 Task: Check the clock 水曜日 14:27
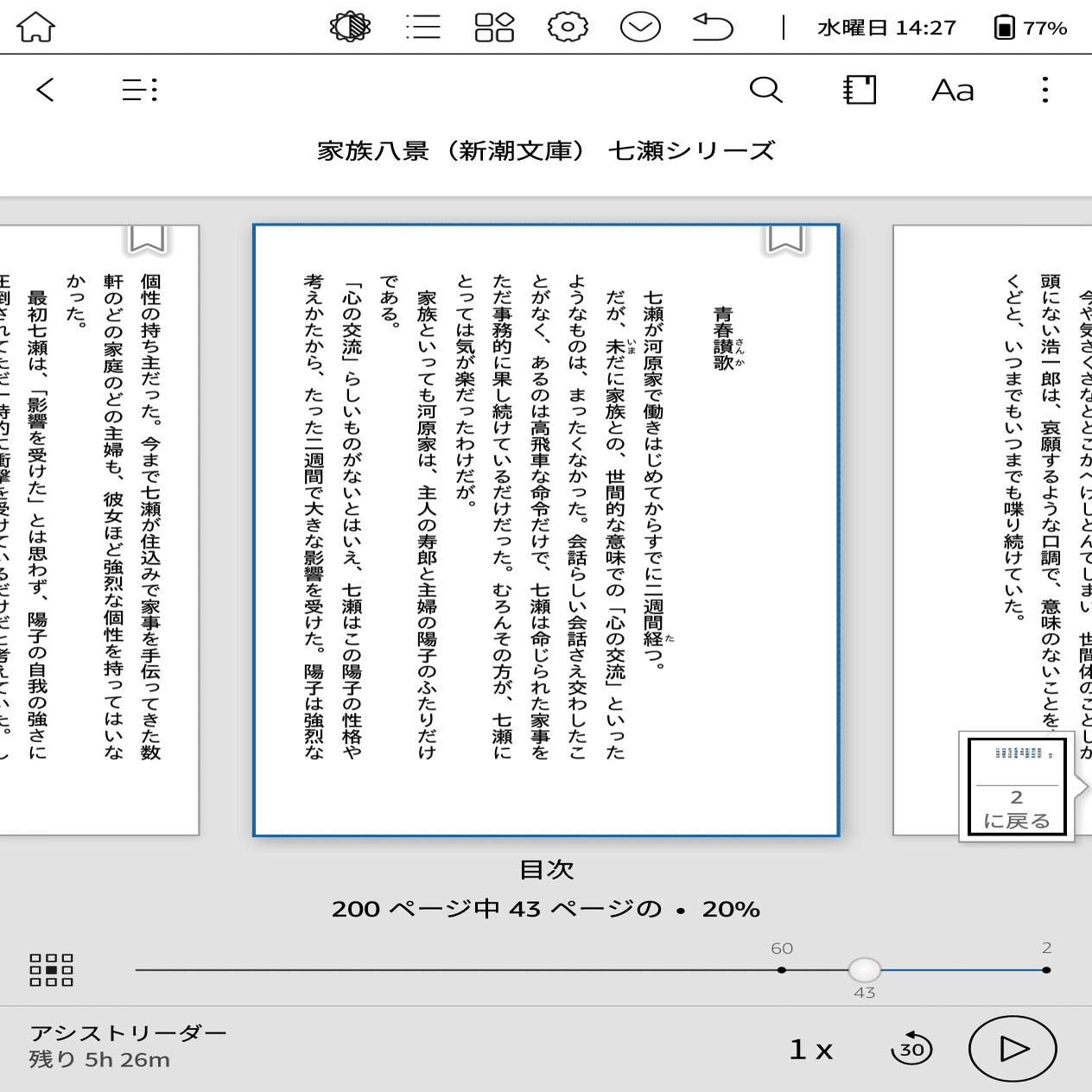pyautogui.click(x=886, y=28)
